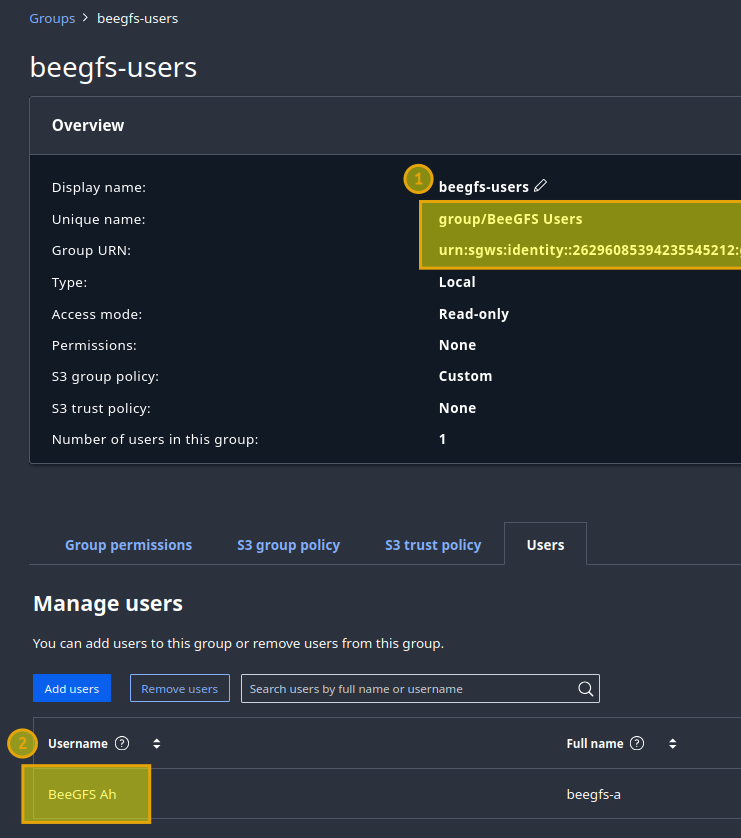The width and height of the screenshot is (741, 838).
Task: Click the Manage users heading
Action: point(108,603)
